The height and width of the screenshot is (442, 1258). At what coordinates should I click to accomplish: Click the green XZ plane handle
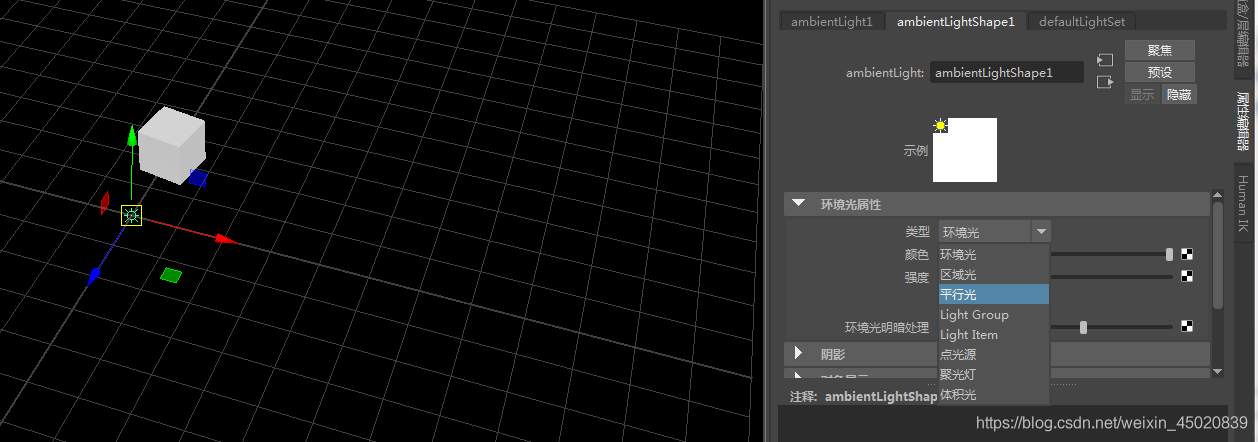pyautogui.click(x=171, y=275)
